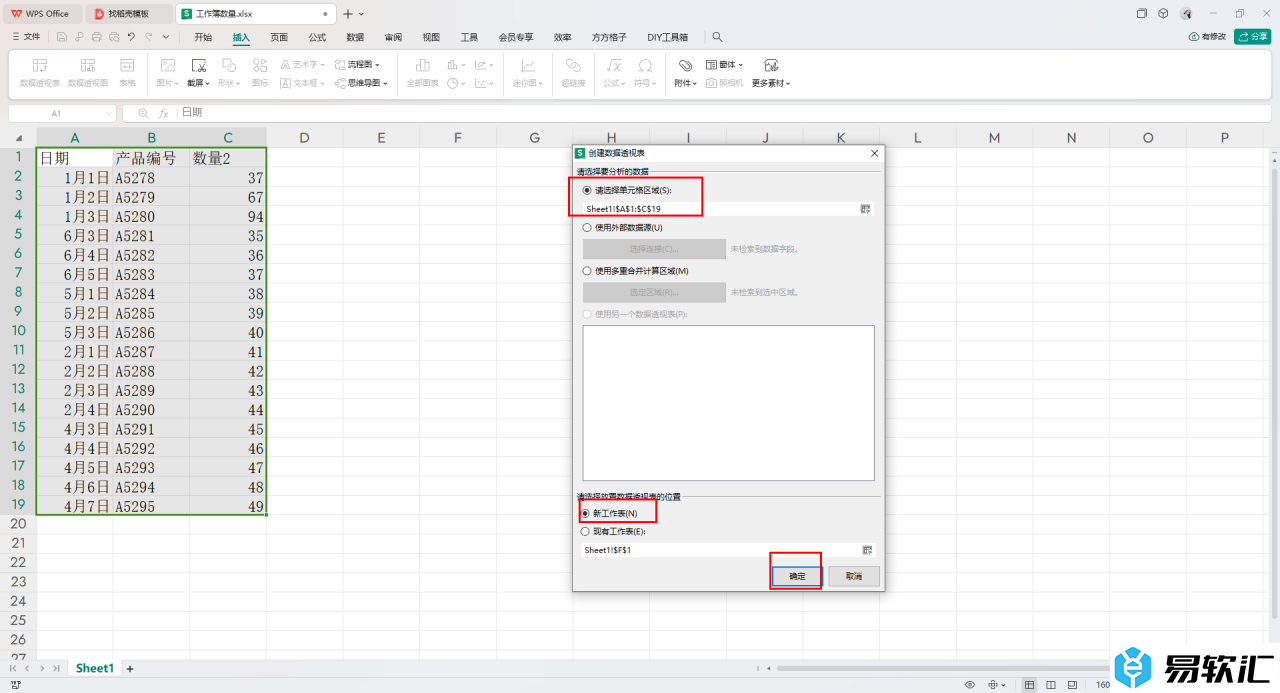Click the 分享 Share button
1280x693 pixels.
(x=1253, y=37)
